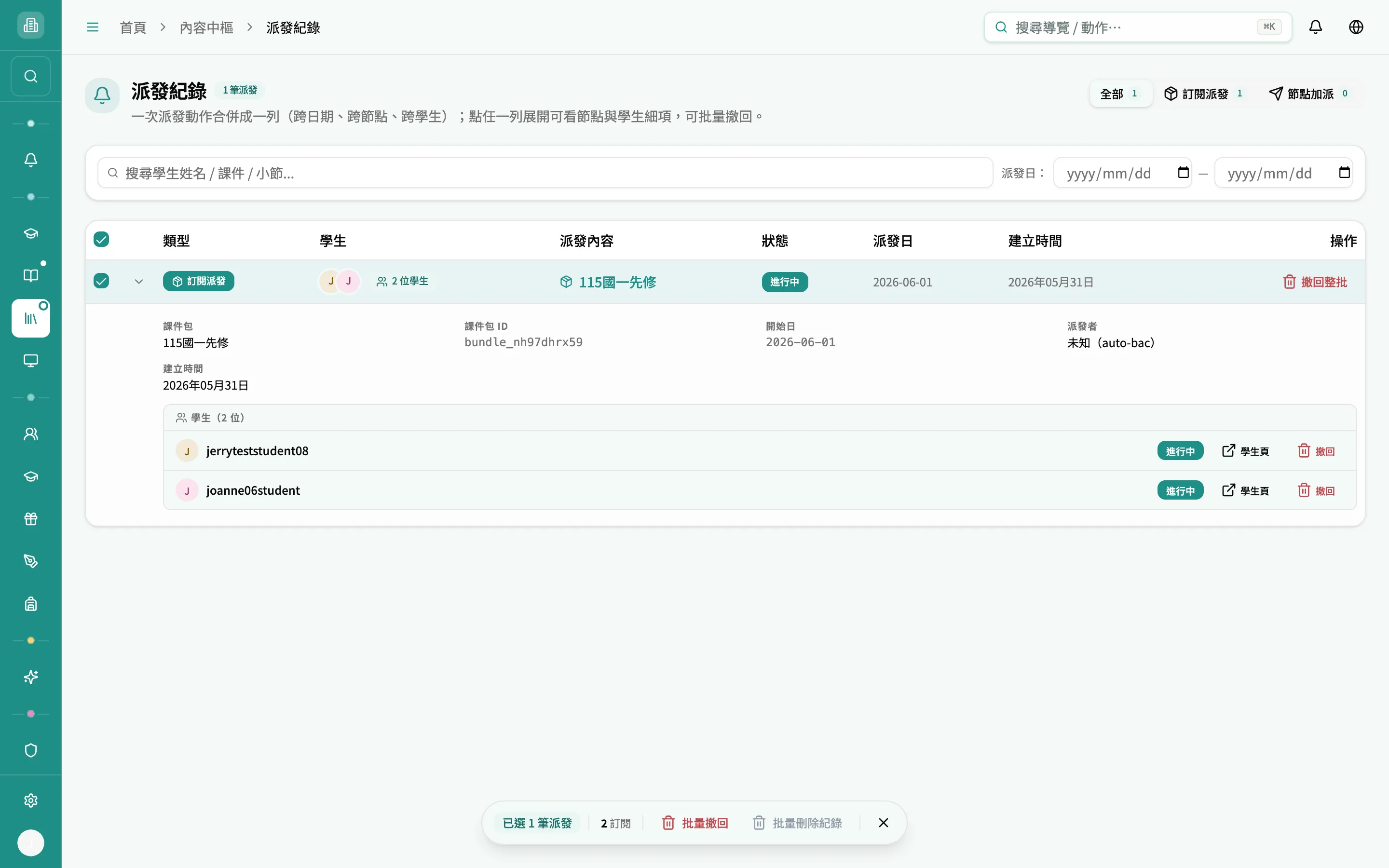Go to 內容中樞 breadcrumb
This screenshot has width=1389, height=868.
[206, 27]
